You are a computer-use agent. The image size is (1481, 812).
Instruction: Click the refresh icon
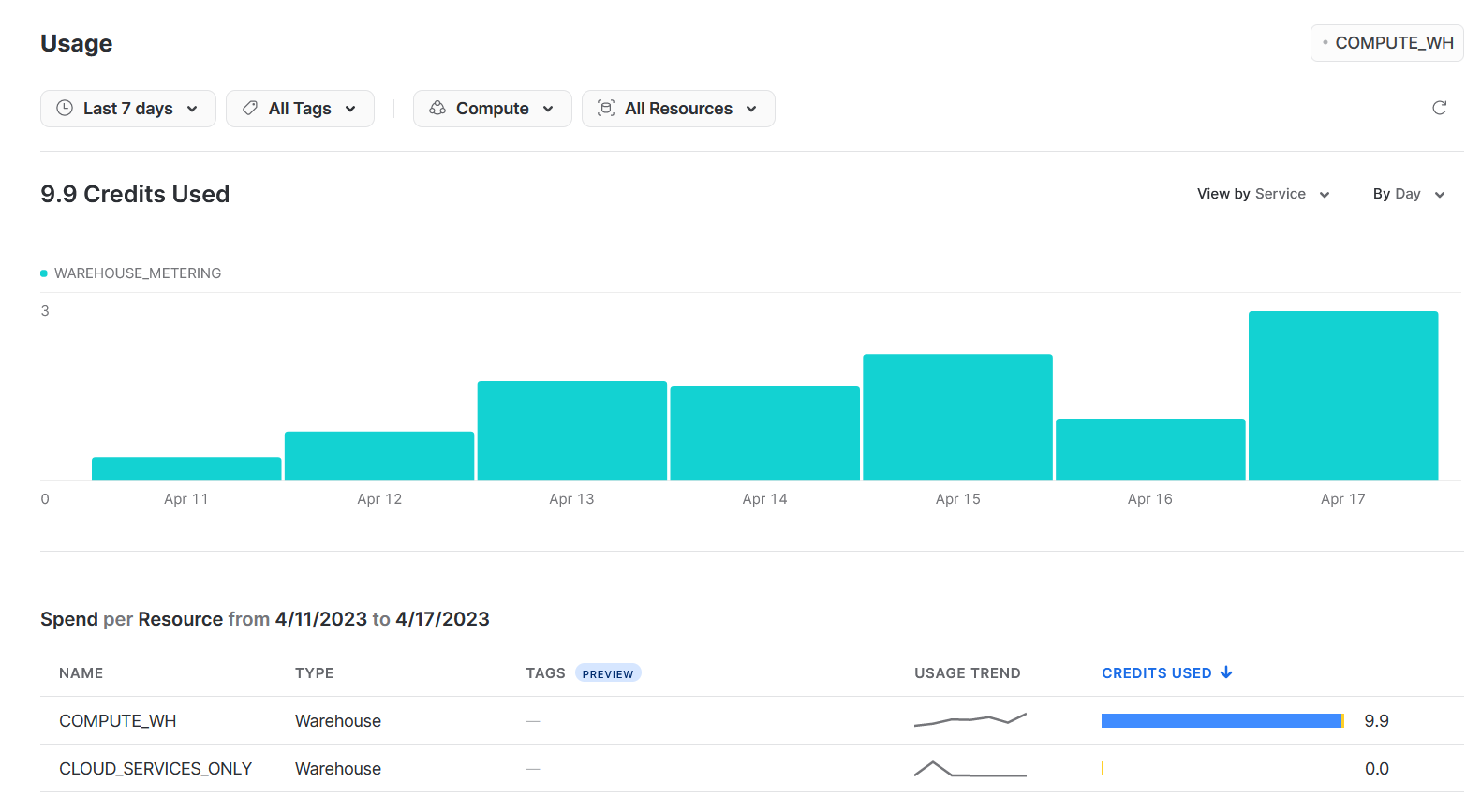tap(1439, 108)
